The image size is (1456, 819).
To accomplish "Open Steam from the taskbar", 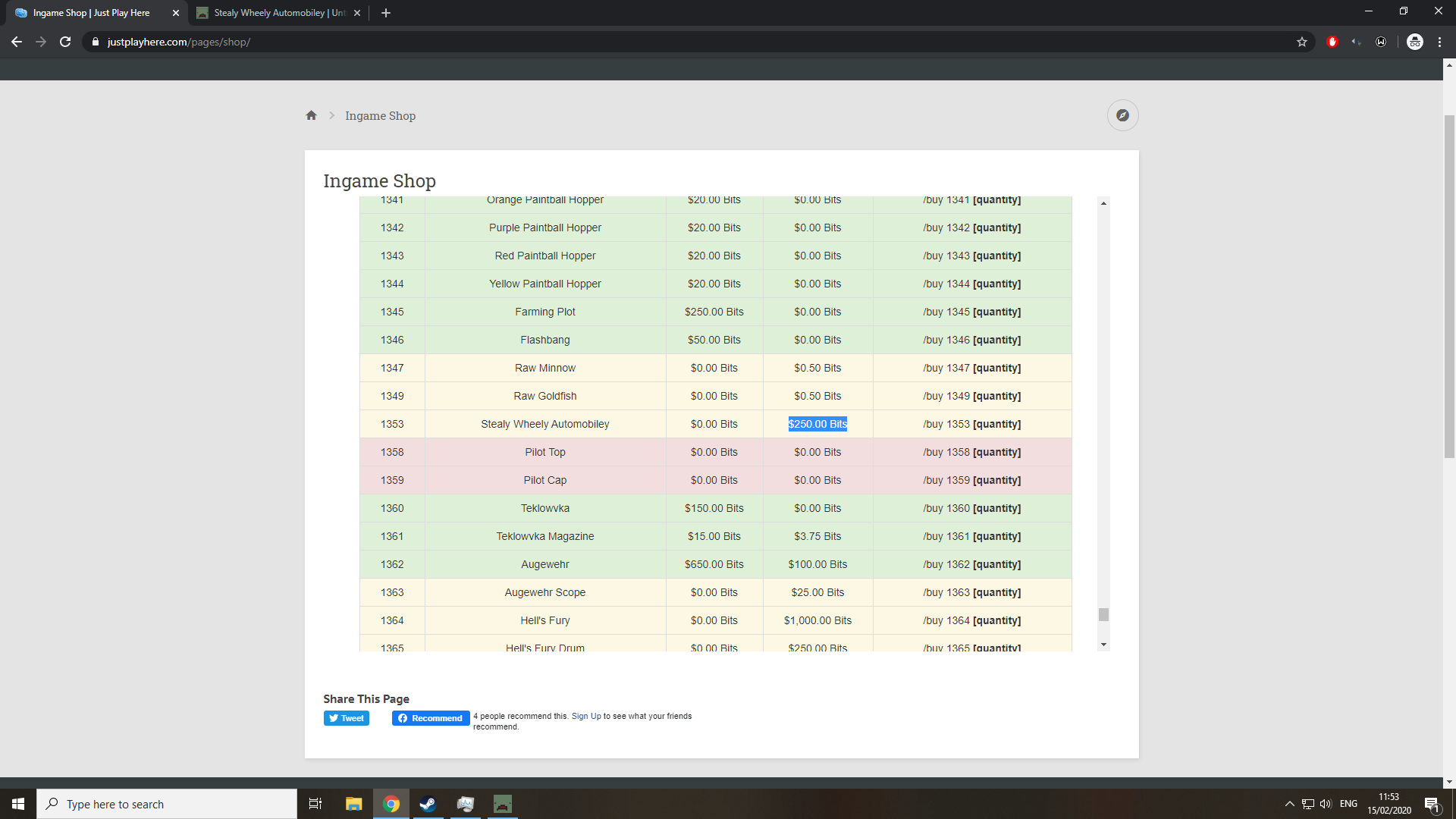I will coord(428,804).
